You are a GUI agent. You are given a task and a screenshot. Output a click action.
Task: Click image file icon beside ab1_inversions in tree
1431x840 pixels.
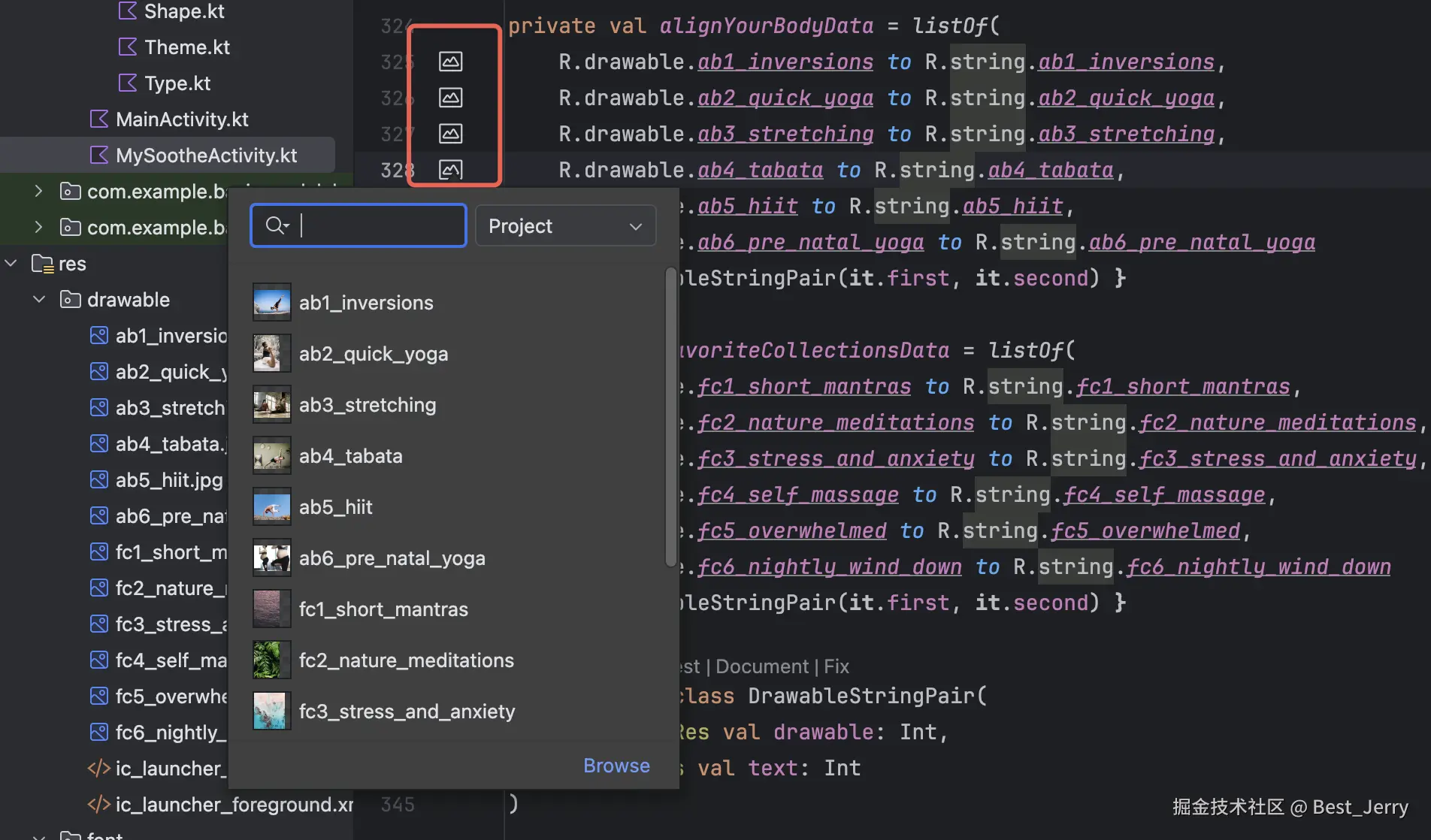coord(99,336)
